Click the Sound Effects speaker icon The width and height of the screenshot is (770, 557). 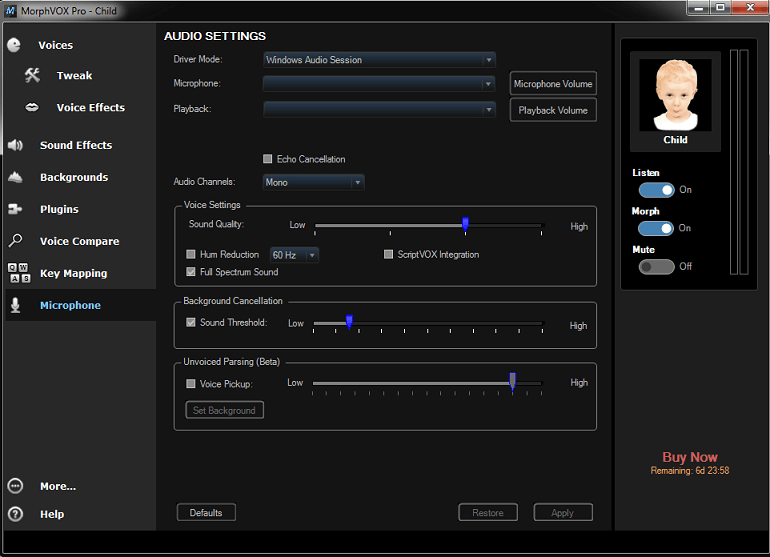(15, 145)
